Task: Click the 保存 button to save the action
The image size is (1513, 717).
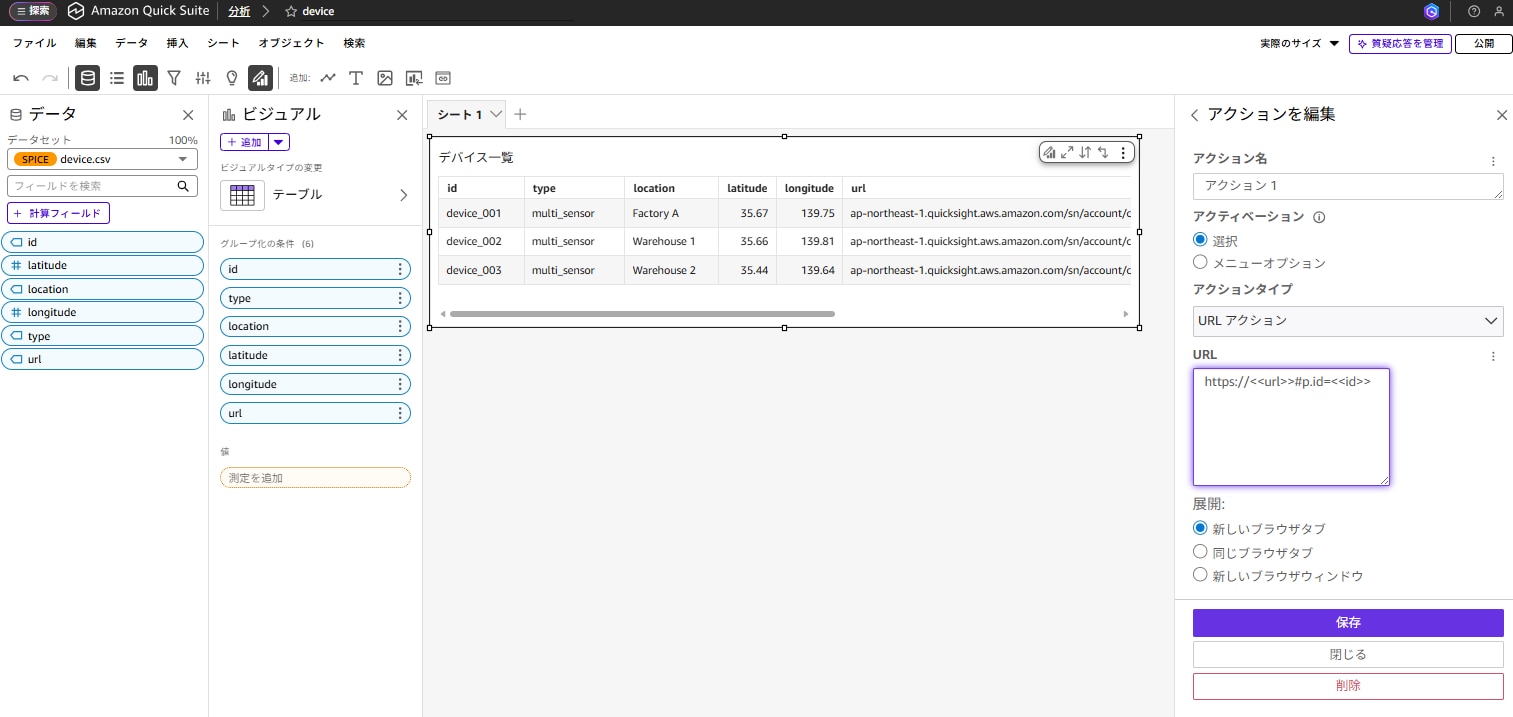Action: [x=1347, y=622]
